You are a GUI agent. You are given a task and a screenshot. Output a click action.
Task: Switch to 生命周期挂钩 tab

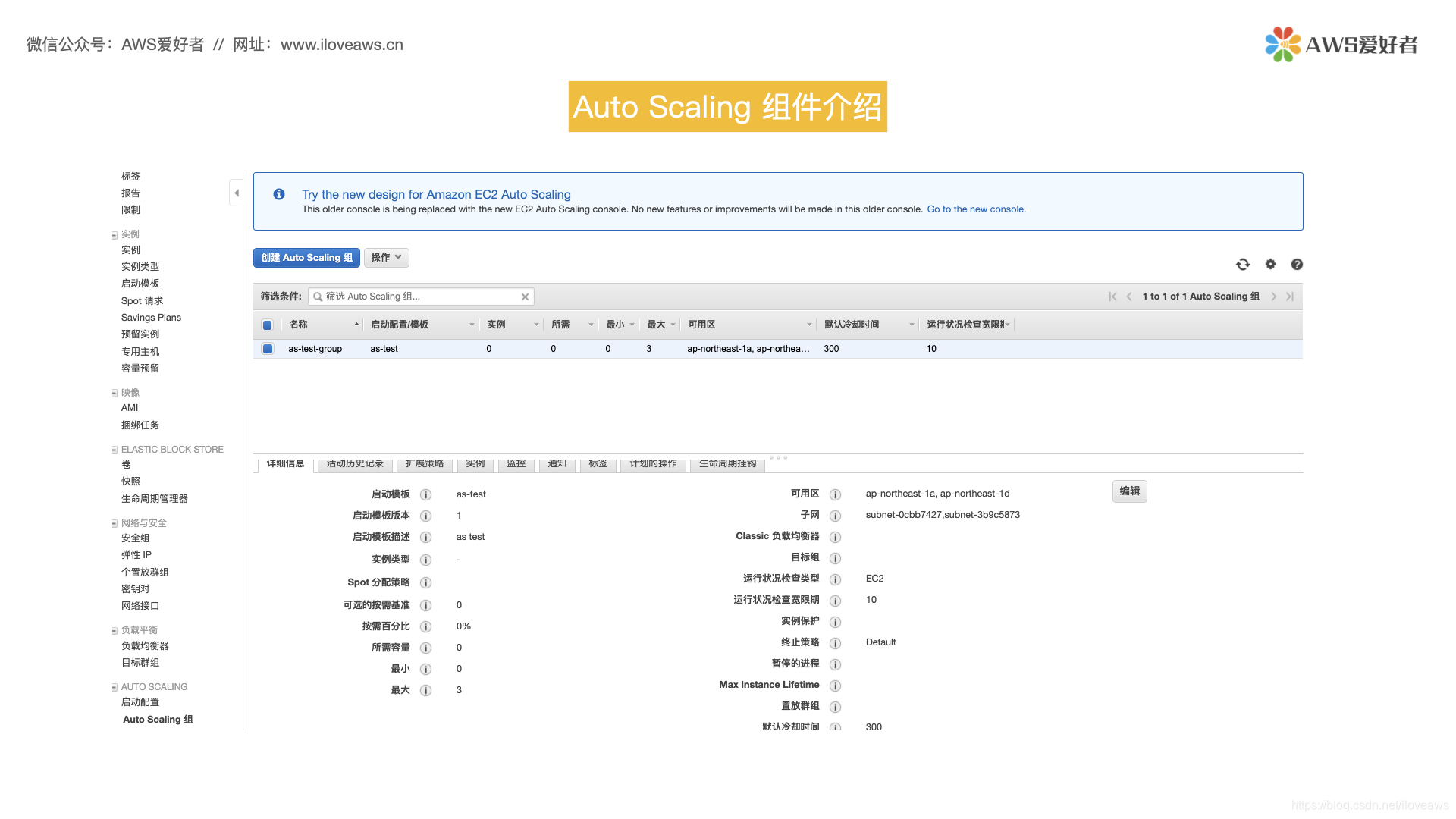click(727, 464)
